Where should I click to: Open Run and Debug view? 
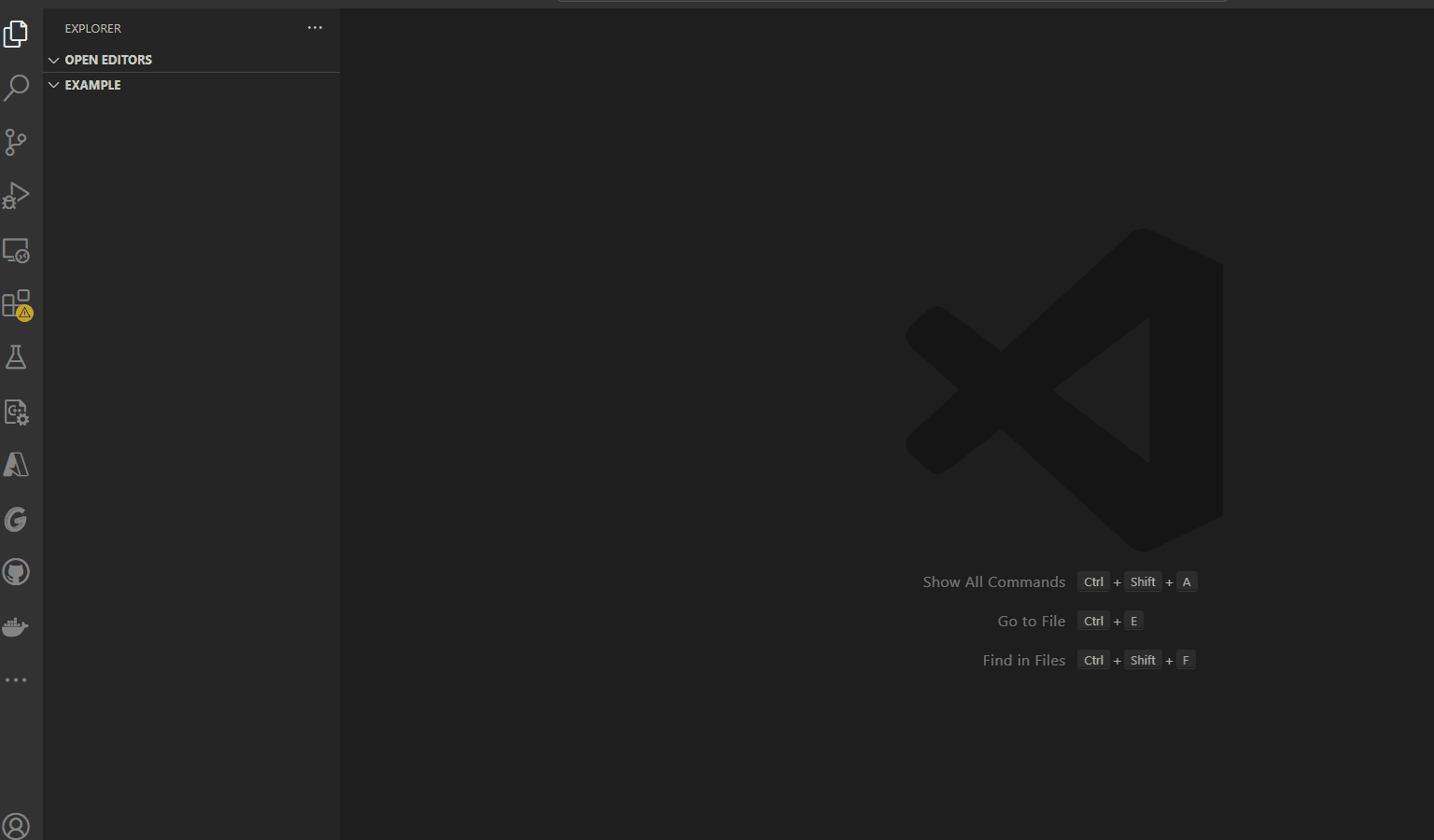[x=16, y=195]
